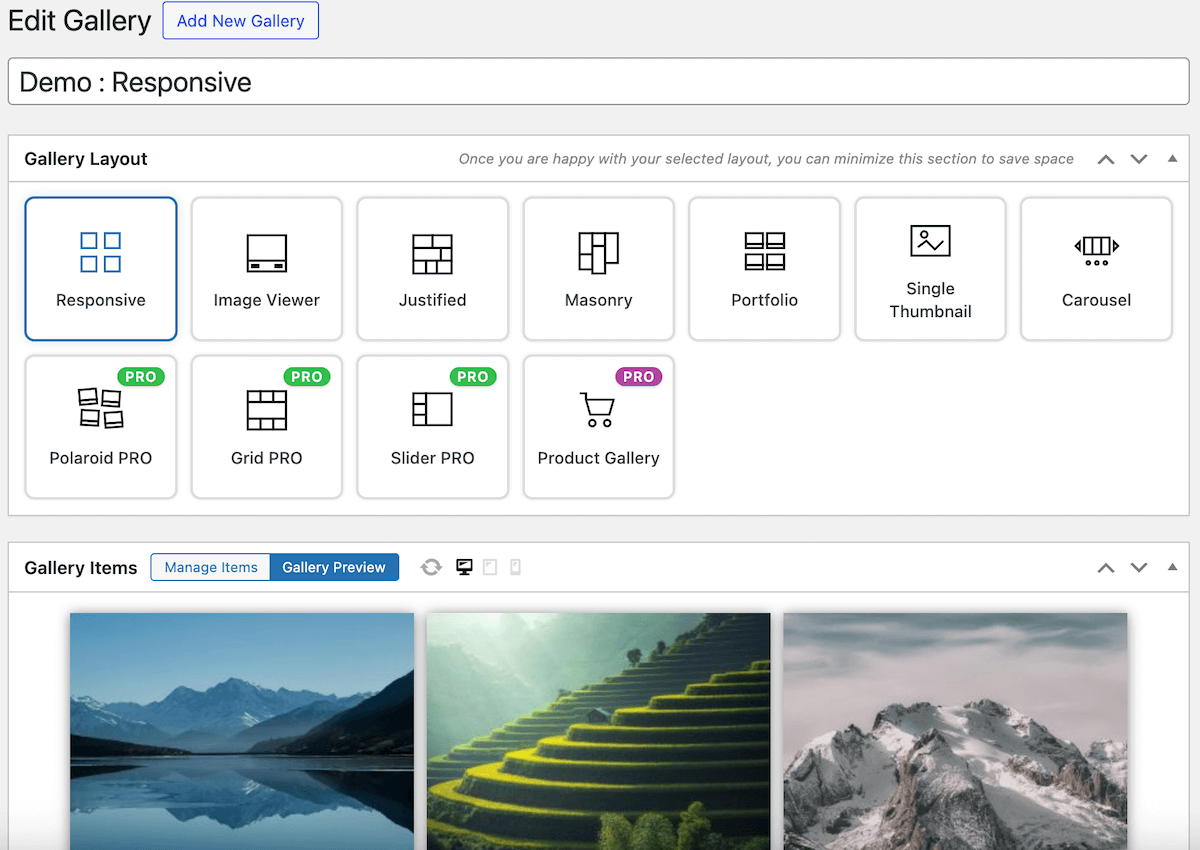Image resolution: width=1200 pixels, height=850 pixels.
Task: Switch preview to desktop view
Action: 464,567
